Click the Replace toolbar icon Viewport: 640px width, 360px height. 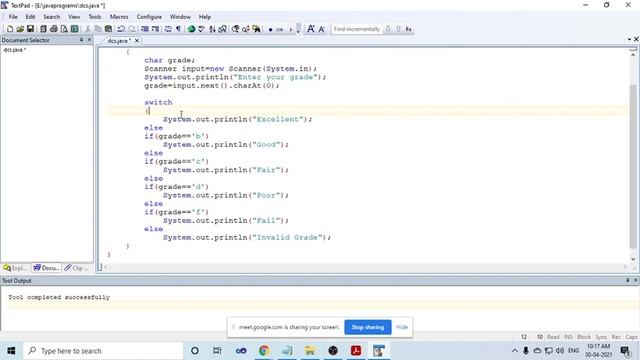tap(246, 29)
